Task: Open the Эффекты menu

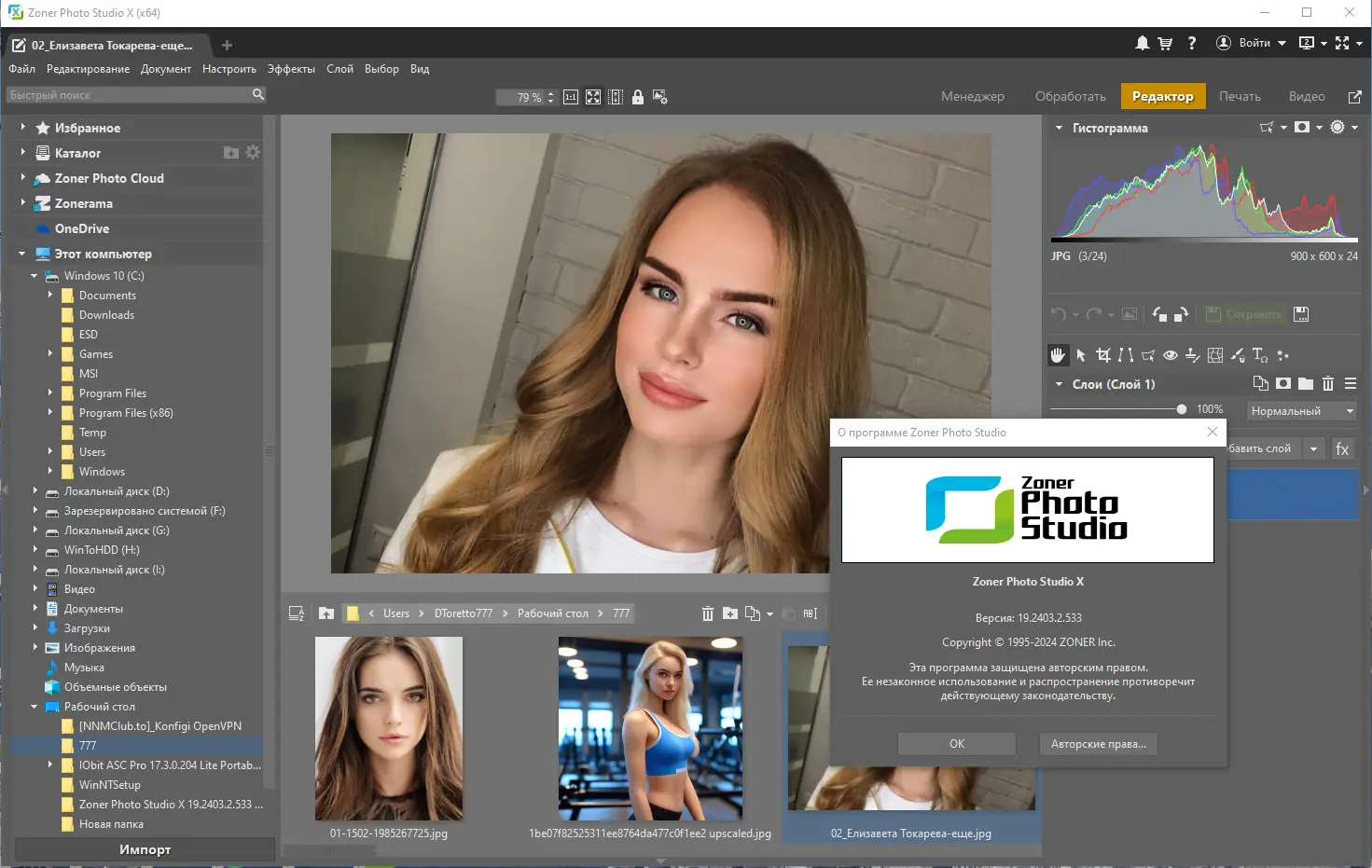Action: pyautogui.click(x=291, y=69)
